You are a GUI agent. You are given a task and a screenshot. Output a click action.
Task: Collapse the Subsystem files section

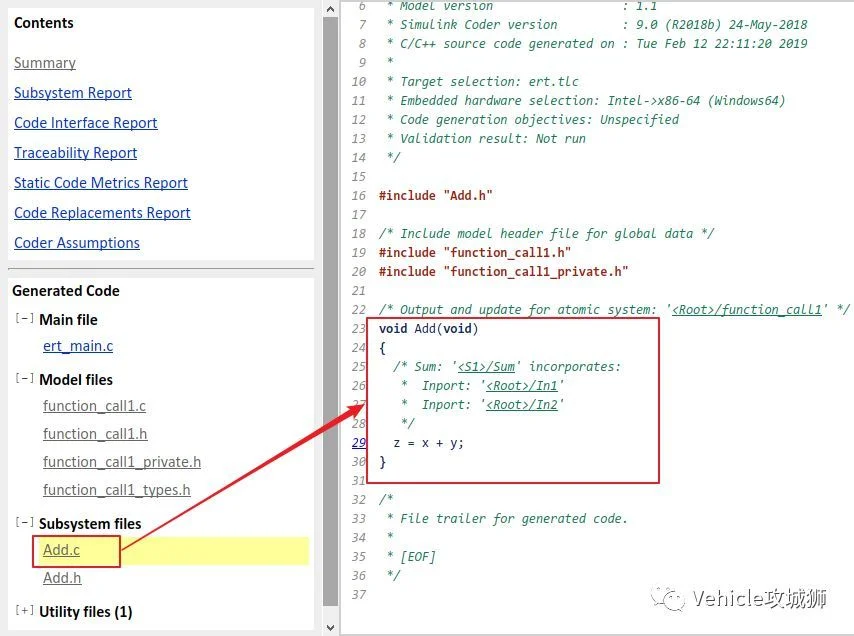pos(25,522)
